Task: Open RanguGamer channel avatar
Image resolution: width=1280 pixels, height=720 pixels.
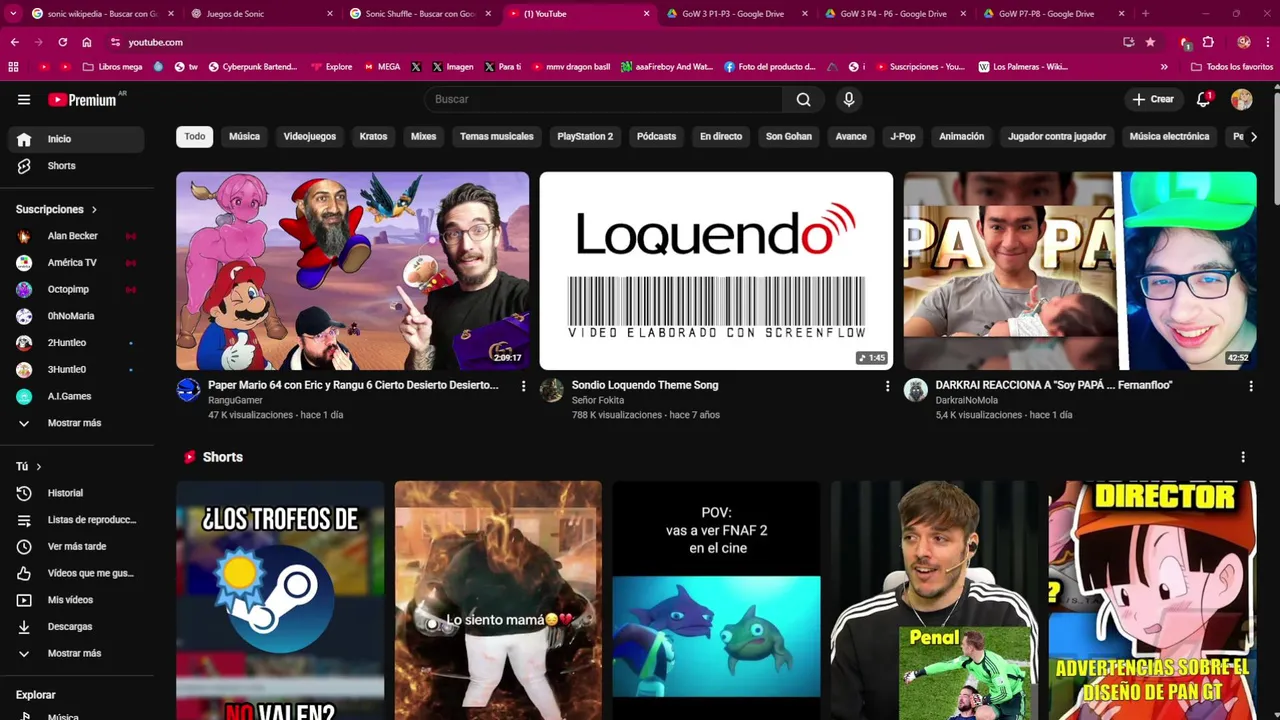Action: [x=188, y=390]
